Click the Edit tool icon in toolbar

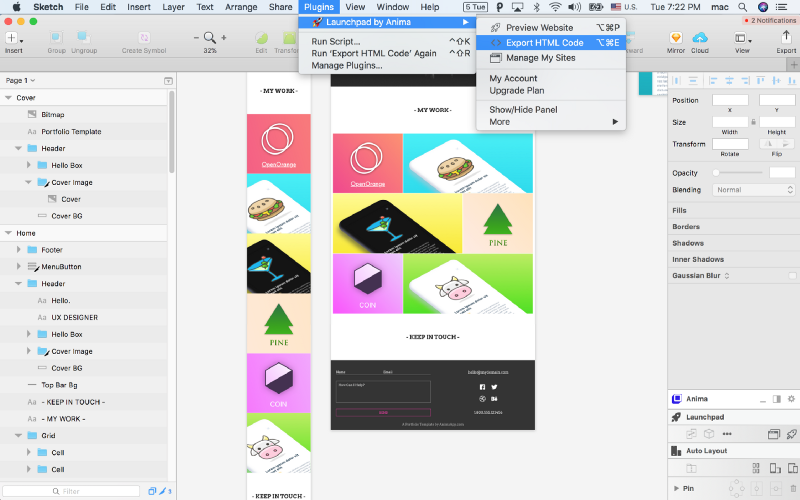click(261, 38)
